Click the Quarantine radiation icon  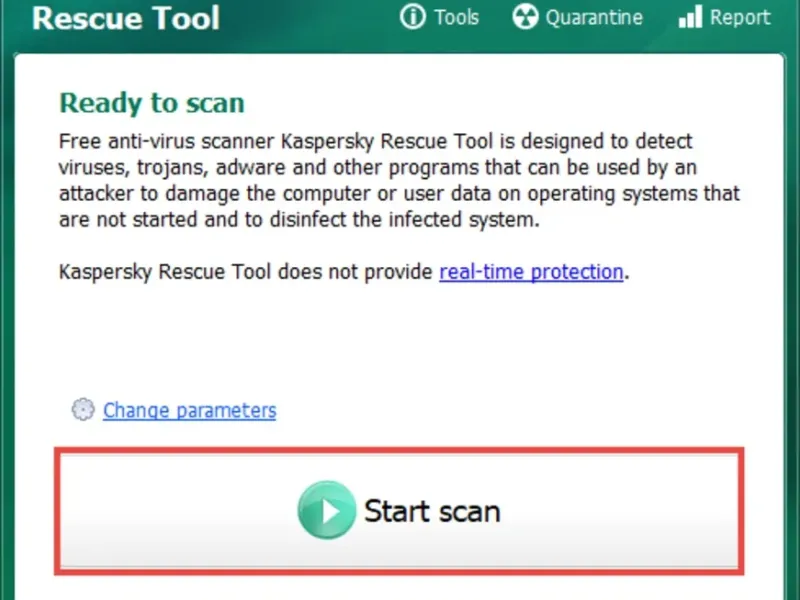coord(525,17)
